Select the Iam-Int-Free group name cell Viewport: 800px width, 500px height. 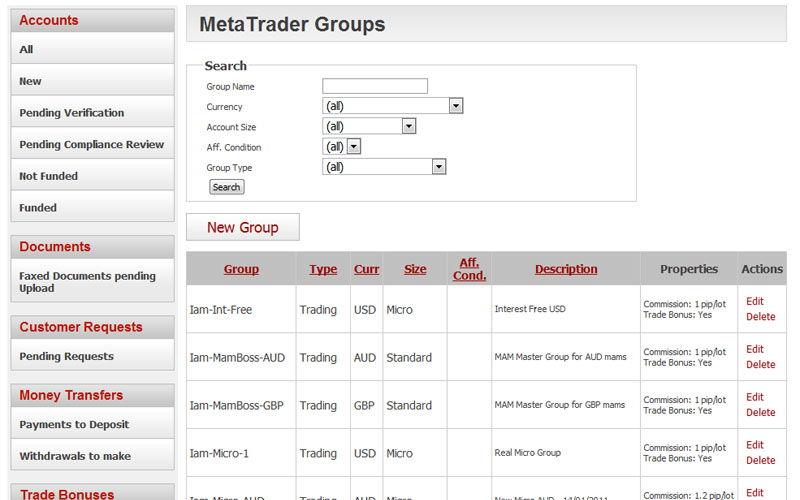(241, 309)
